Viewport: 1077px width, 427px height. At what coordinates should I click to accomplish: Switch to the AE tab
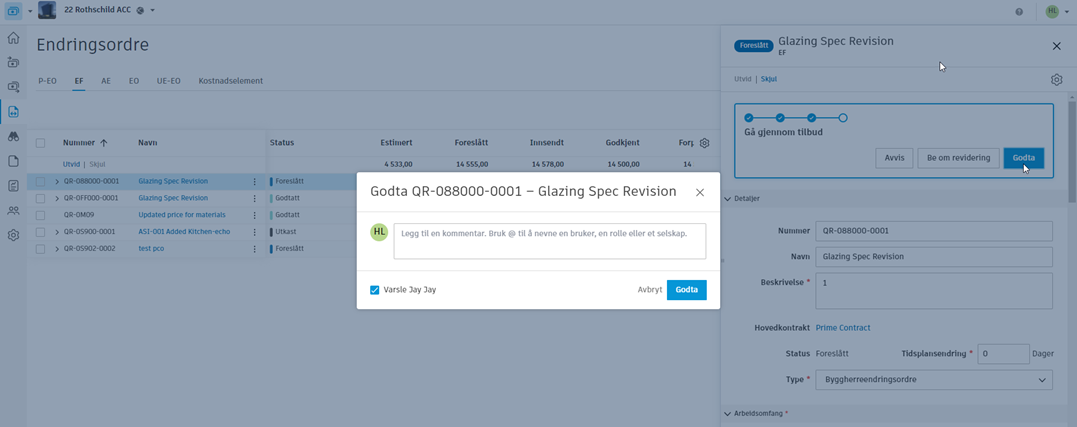[106, 81]
